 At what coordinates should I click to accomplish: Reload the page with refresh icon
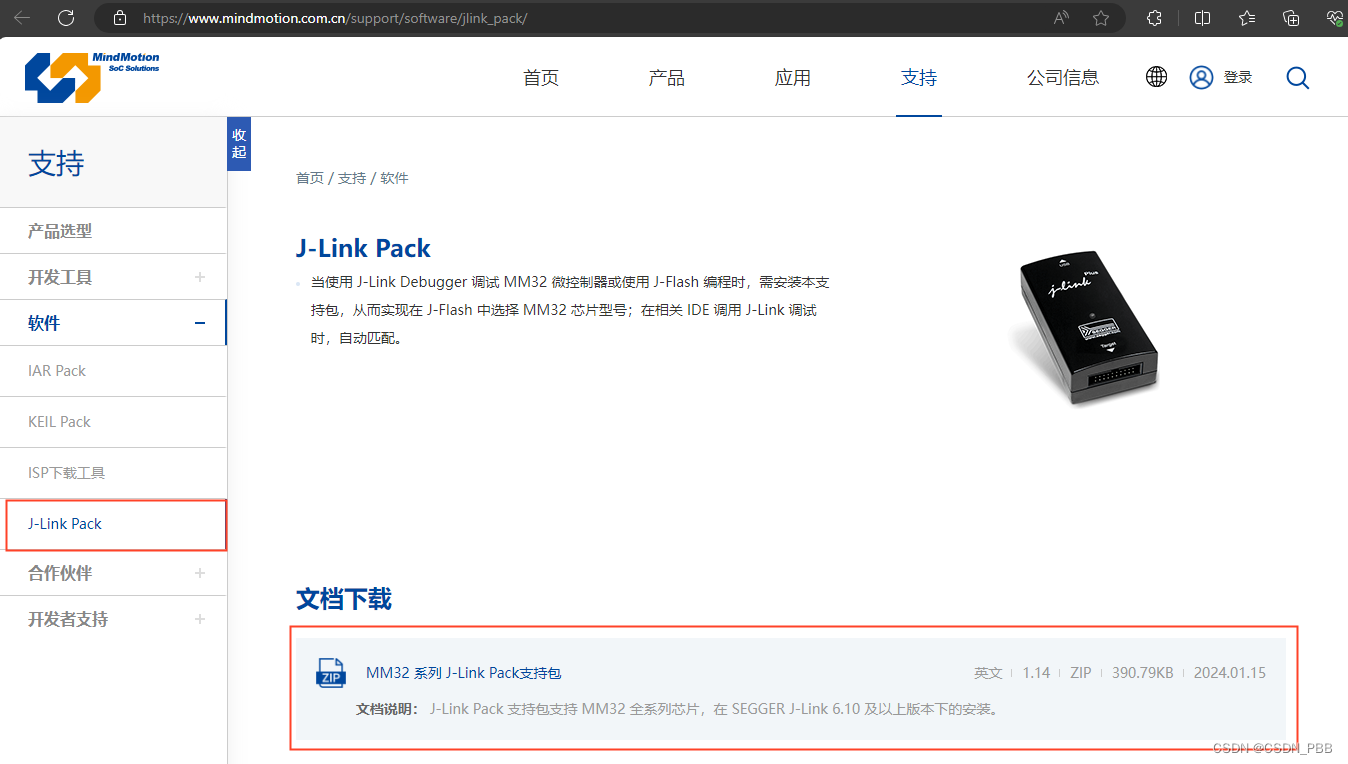click(66, 18)
